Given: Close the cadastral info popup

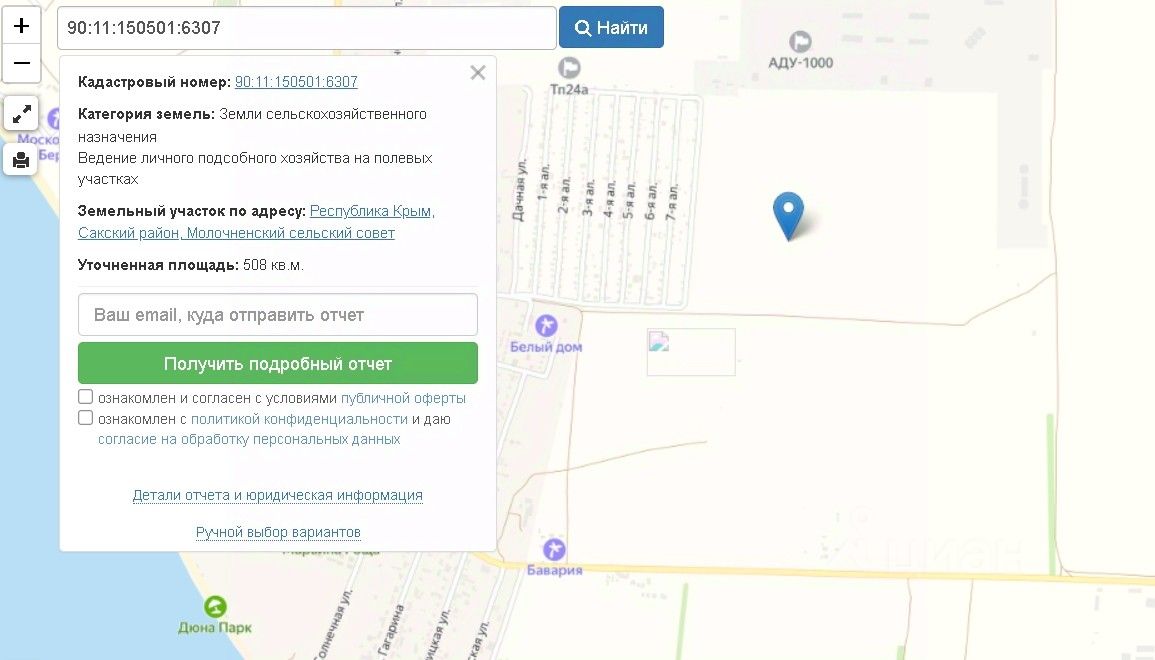Looking at the screenshot, I should pyautogui.click(x=478, y=72).
